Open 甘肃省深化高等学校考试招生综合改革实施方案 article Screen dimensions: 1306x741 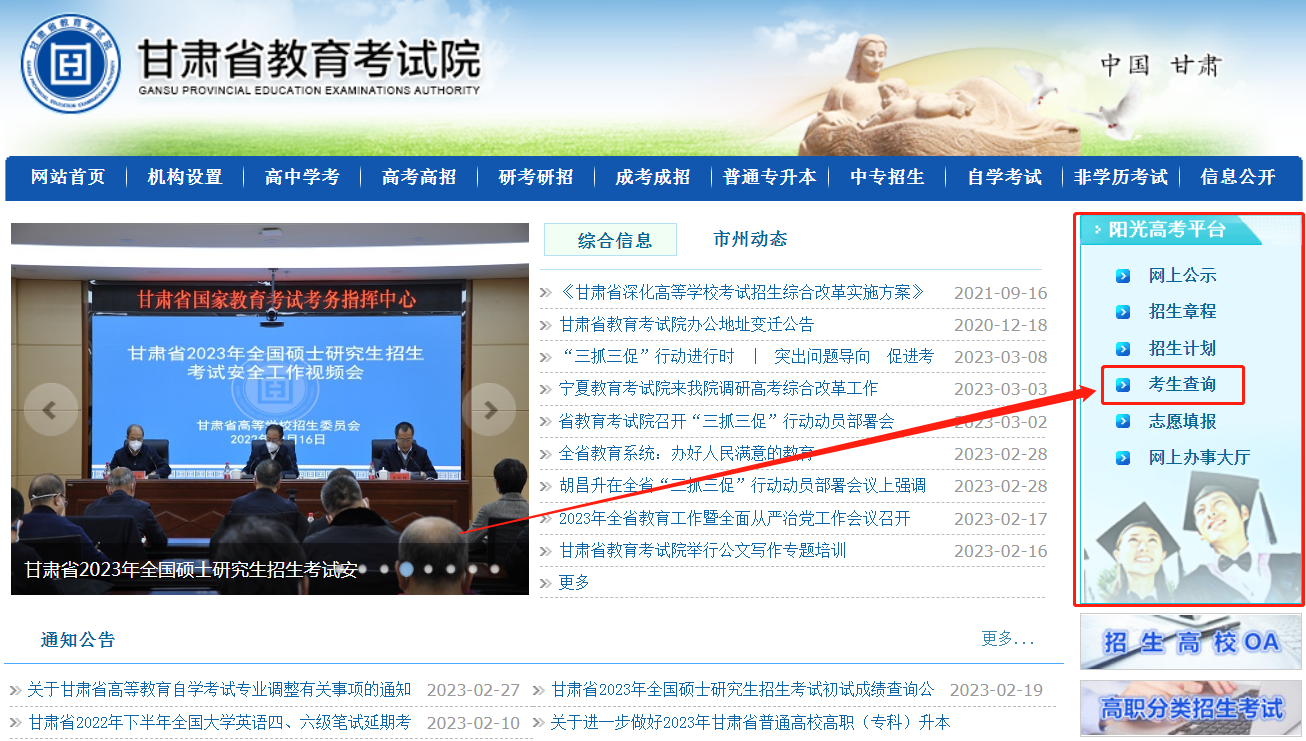741,293
